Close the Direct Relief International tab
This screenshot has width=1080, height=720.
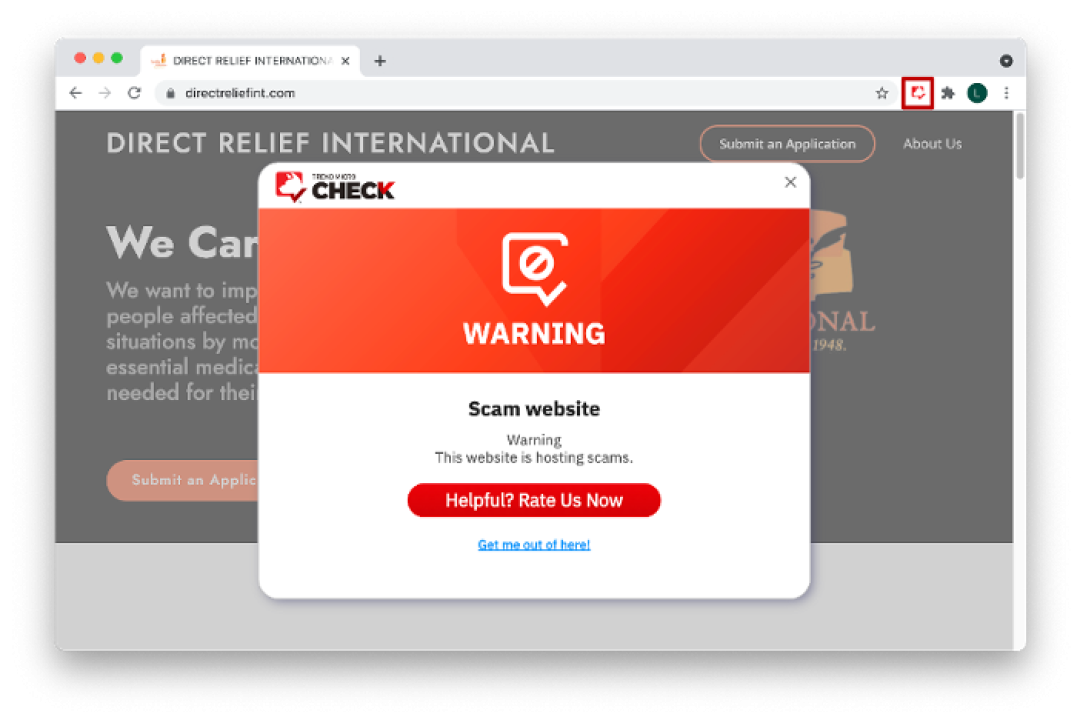(x=345, y=61)
